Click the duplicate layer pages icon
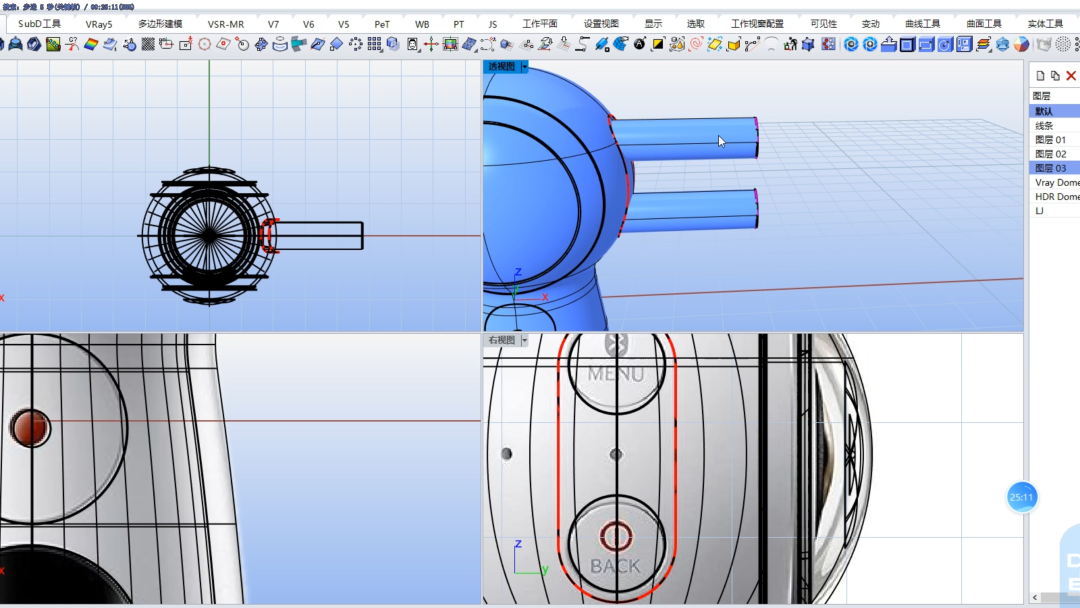Image resolution: width=1080 pixels, height=608 pixels. (1055, 76)
